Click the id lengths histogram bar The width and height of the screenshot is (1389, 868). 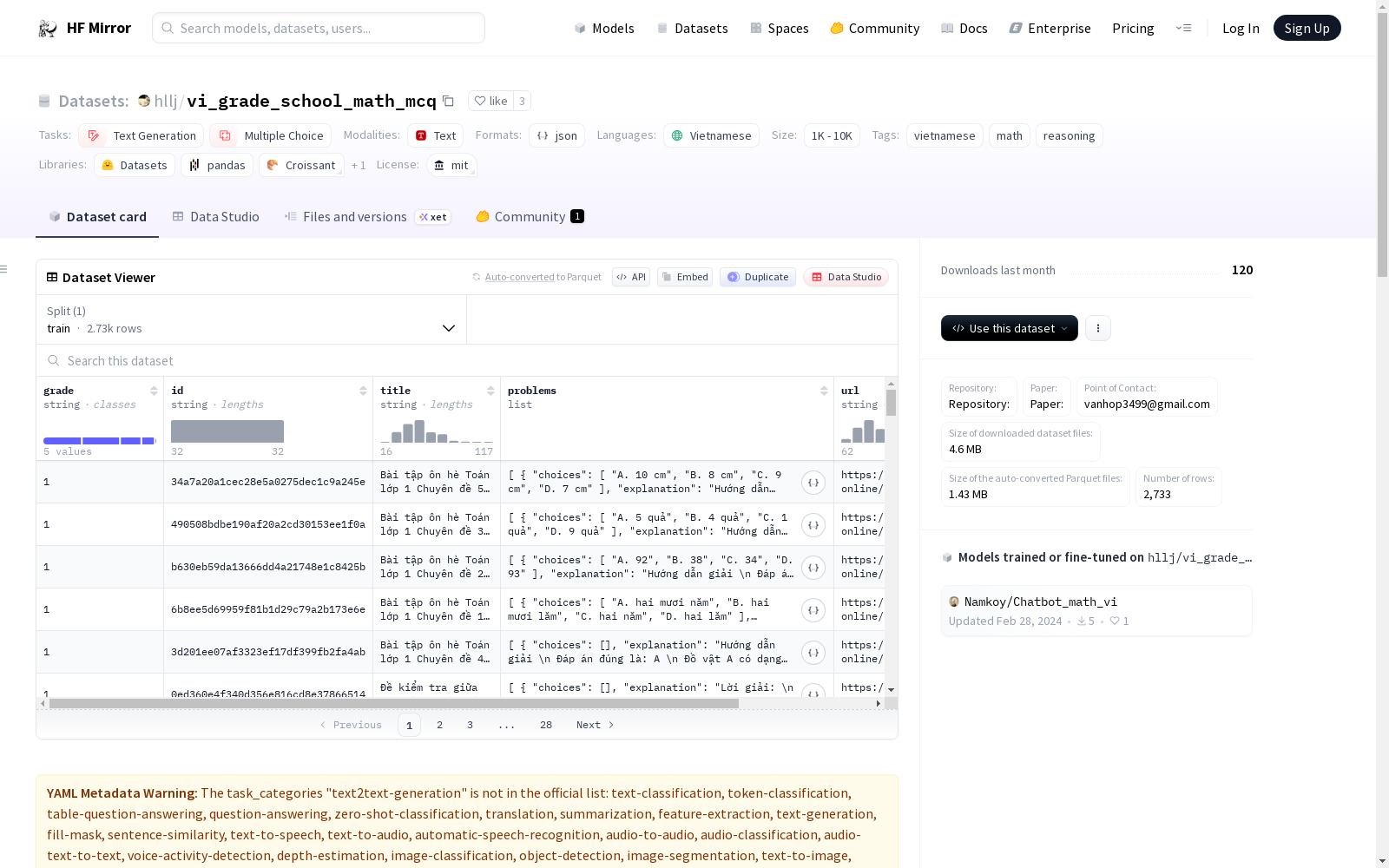point(227,431)
